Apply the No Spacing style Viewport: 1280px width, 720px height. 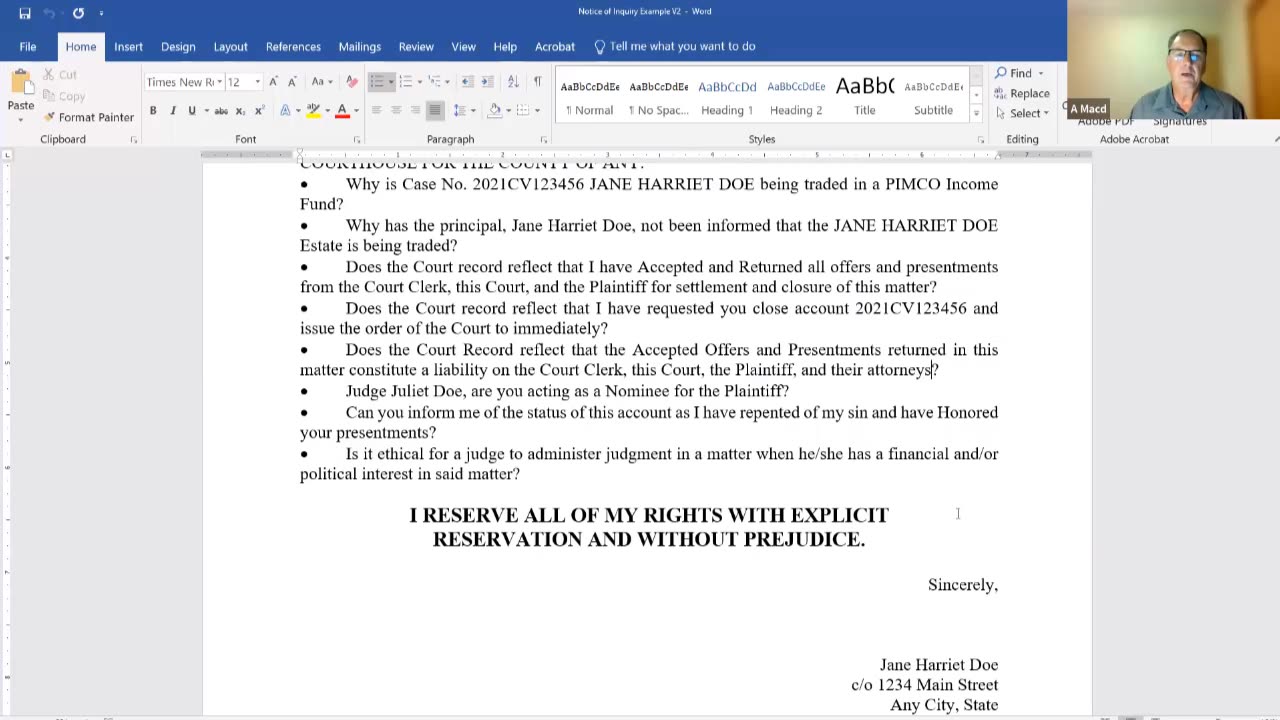click(658, 96)
